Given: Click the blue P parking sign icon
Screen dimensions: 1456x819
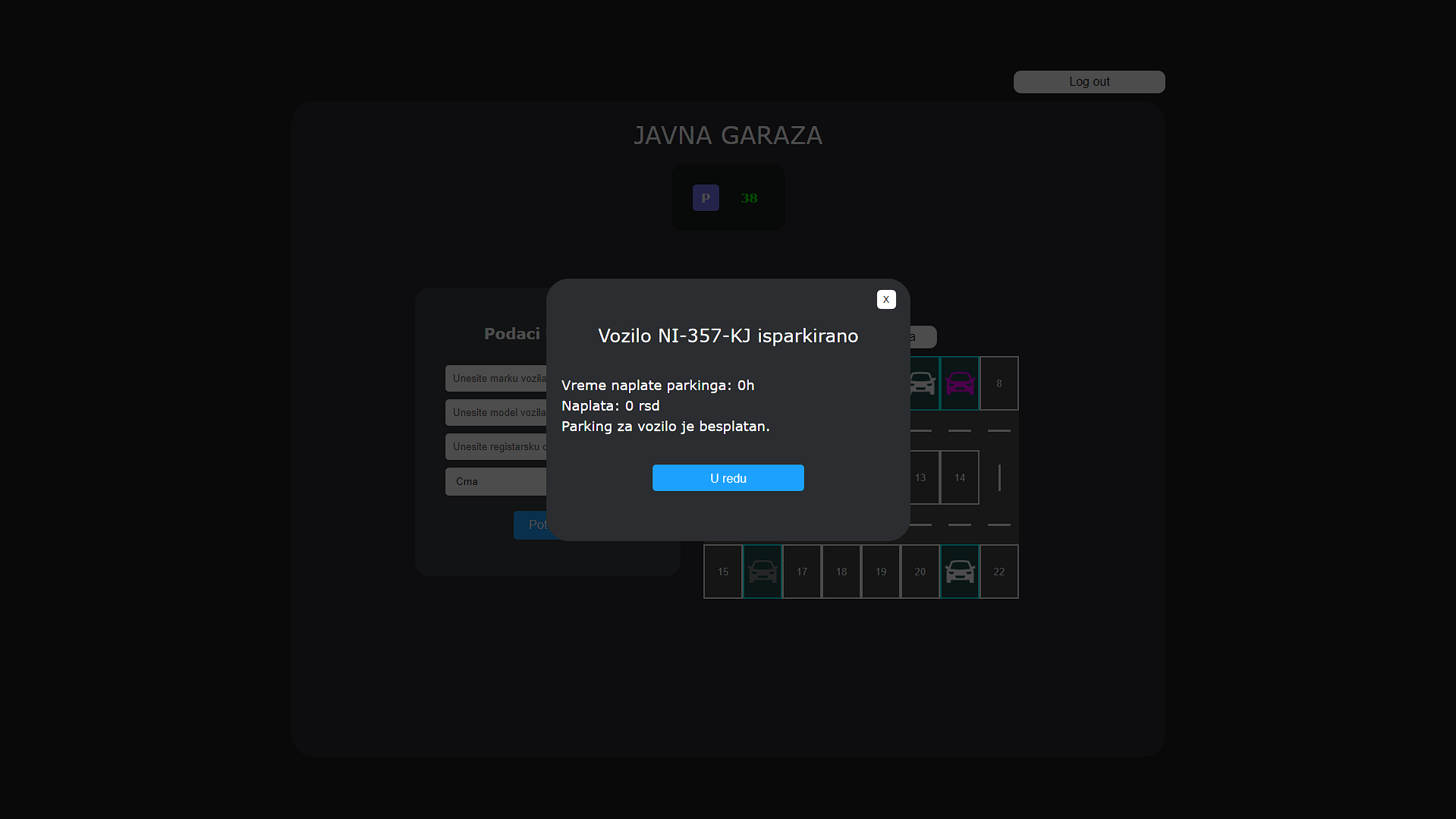Looking at the screenshot, I should click(706, 198).
